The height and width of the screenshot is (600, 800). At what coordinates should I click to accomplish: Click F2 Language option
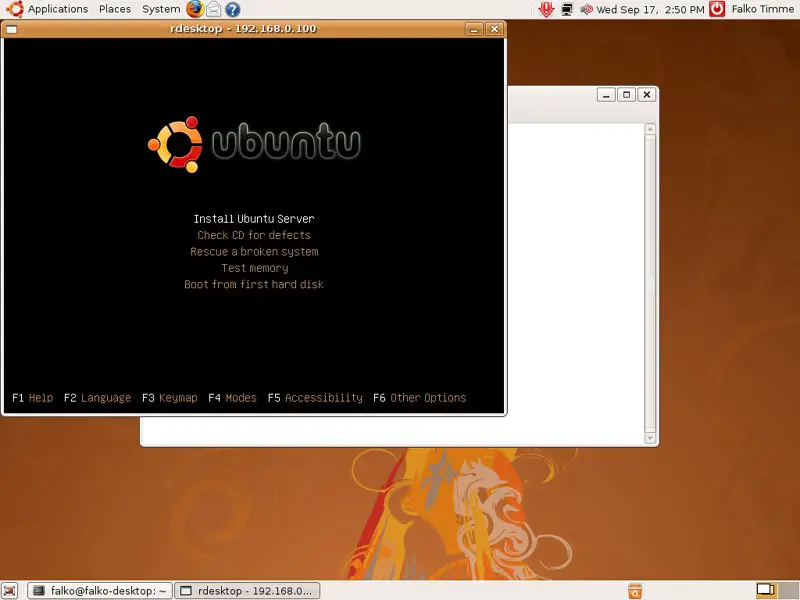[97, 398]
